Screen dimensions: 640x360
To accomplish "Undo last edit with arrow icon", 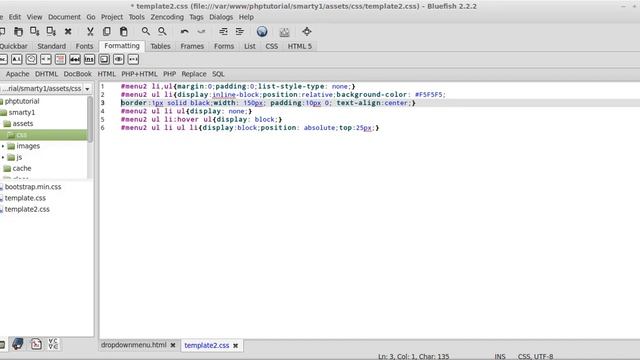I will pos(184,31).
